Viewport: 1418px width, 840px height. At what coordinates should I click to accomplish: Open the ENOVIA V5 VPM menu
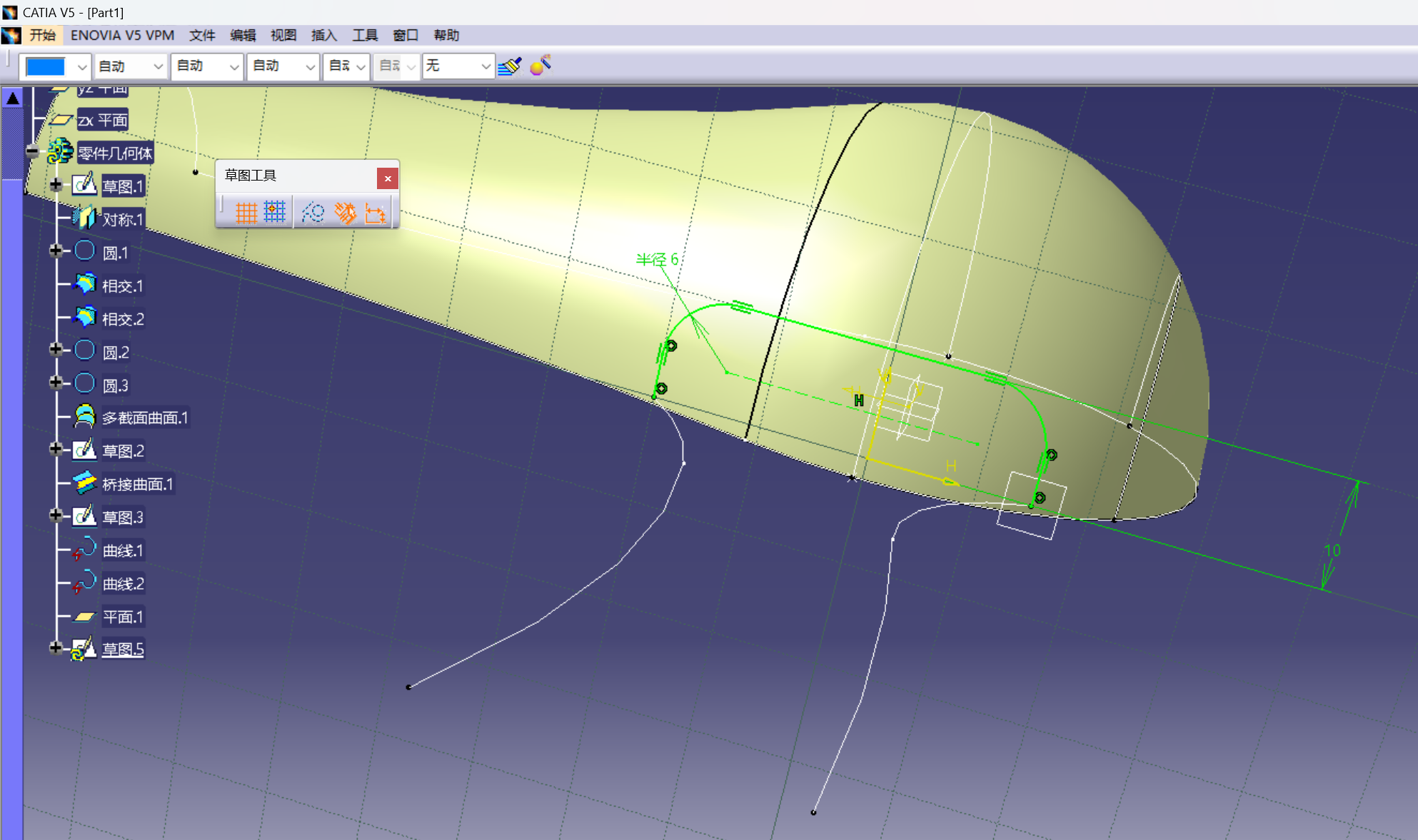[122, 35]
